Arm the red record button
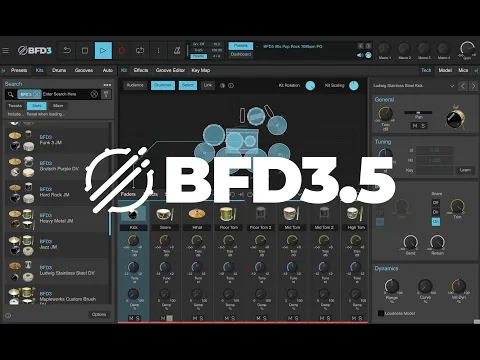This screenshot has width=480, height=360. (122, 51)
